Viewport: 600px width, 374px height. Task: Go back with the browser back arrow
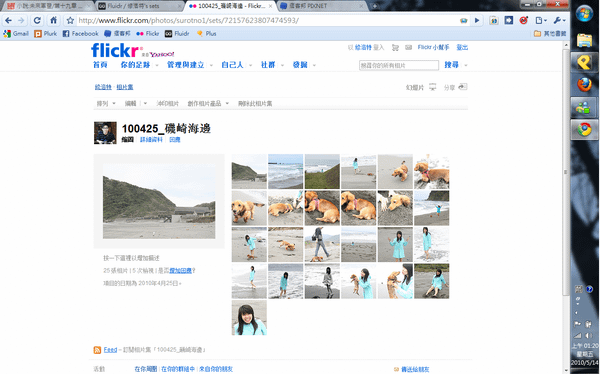(8, 20)
